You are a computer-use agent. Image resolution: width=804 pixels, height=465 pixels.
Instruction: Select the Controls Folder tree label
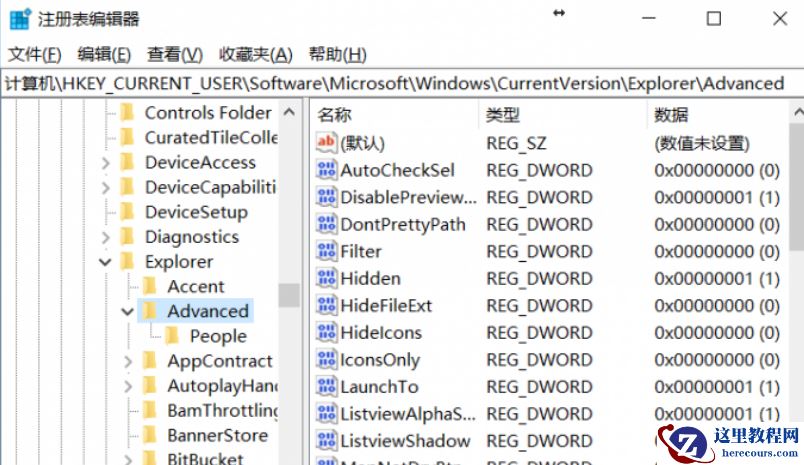208,113
